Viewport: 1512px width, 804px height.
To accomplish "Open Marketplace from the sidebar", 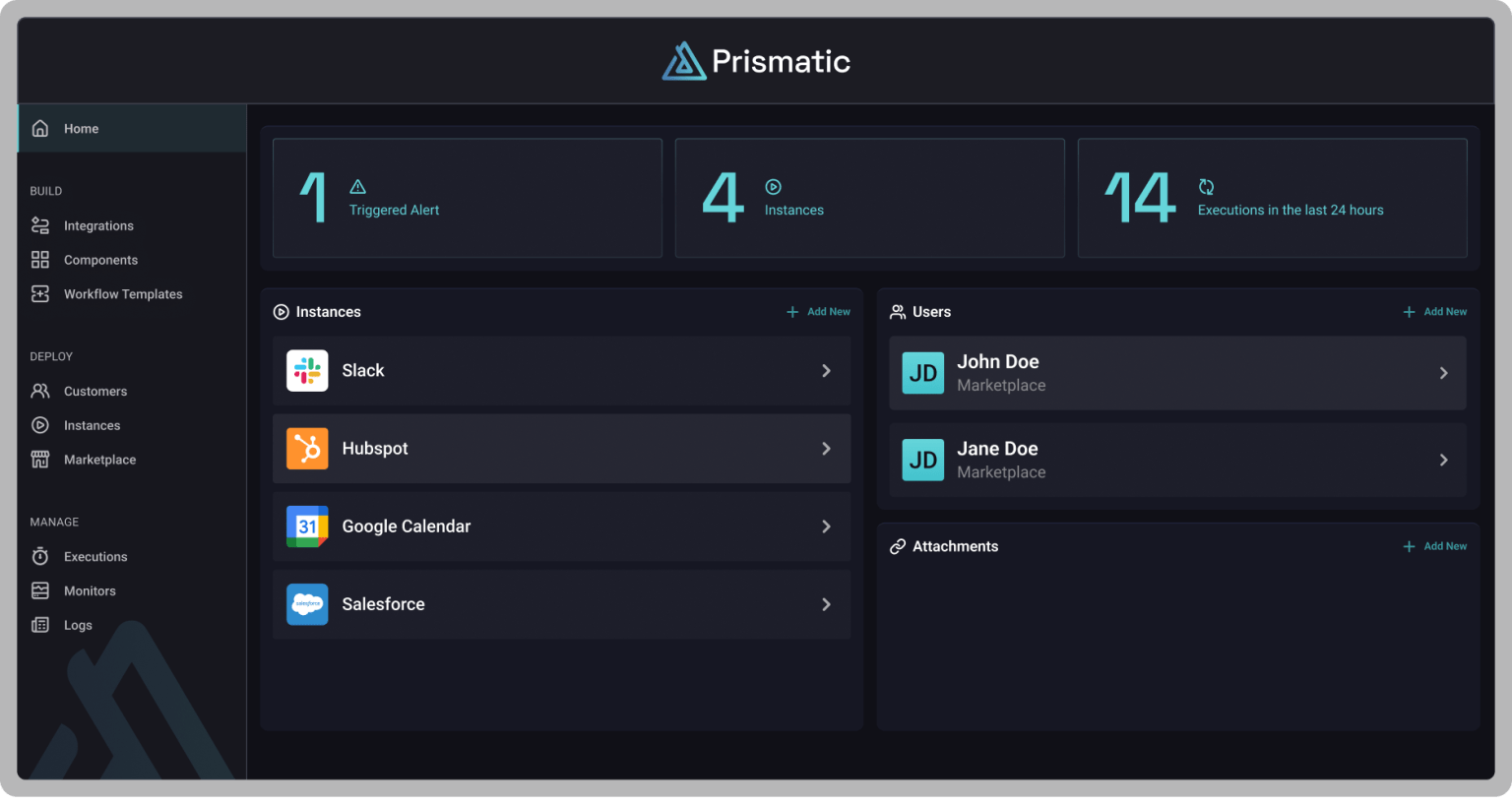I will pos(99,460).
